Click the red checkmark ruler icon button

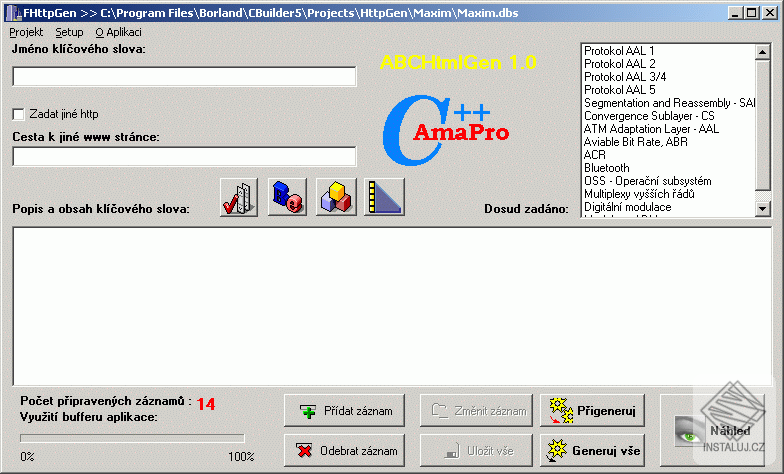click(239, 197)
